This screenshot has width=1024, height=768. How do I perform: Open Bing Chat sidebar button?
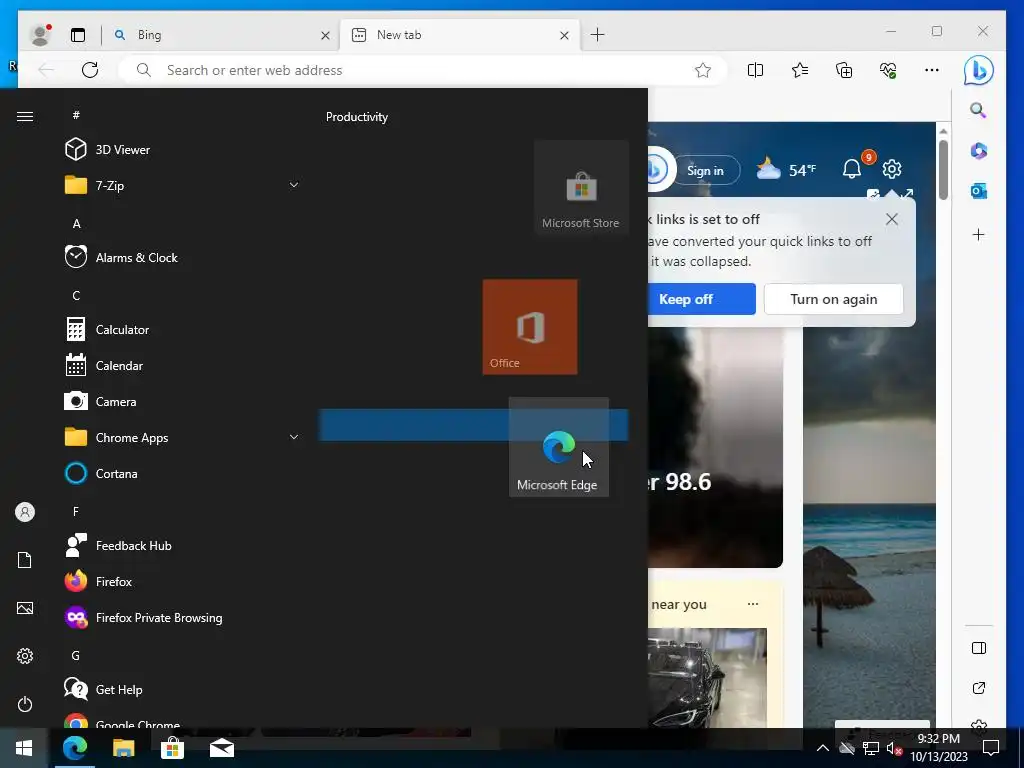(978, 70)
